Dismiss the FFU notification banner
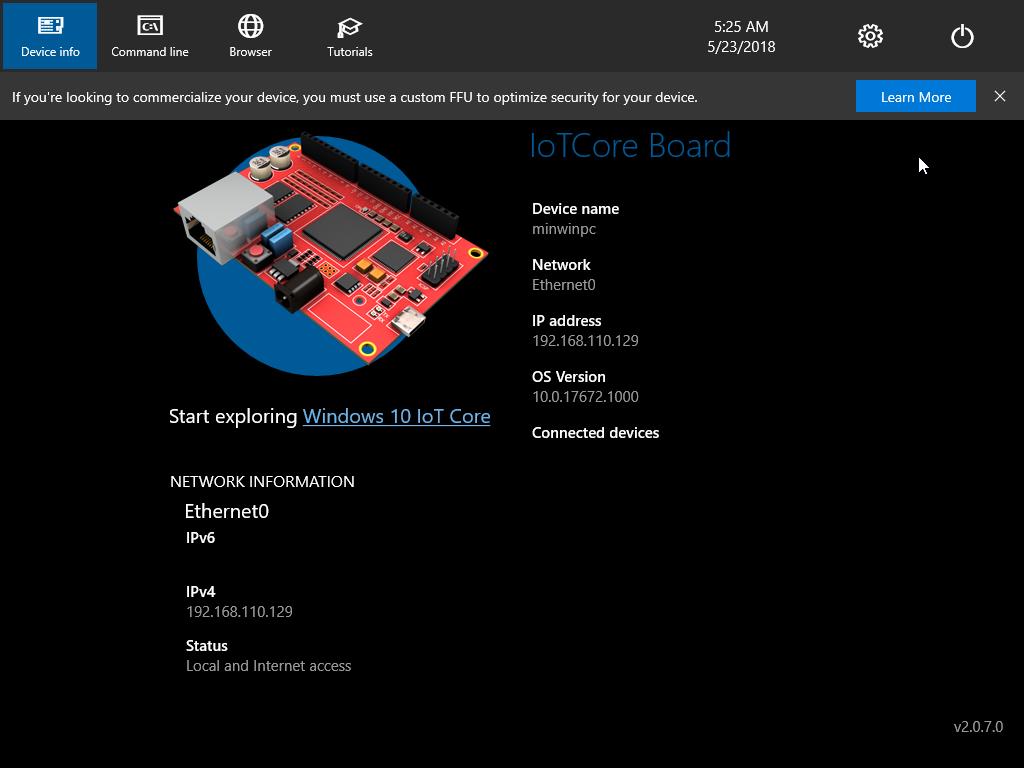 999,96
